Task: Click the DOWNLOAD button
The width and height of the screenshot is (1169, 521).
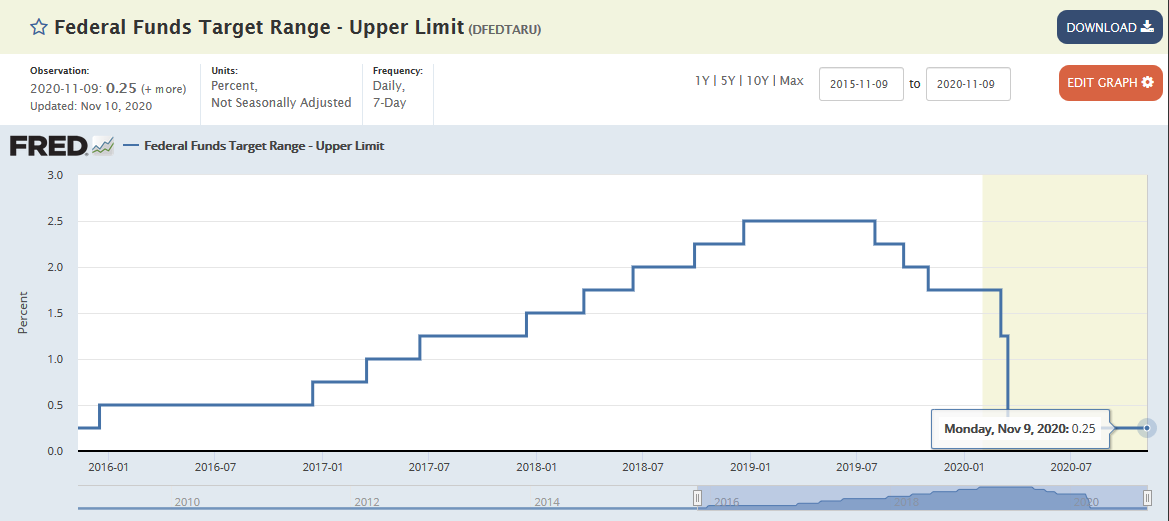Action: coord(1109,28)
